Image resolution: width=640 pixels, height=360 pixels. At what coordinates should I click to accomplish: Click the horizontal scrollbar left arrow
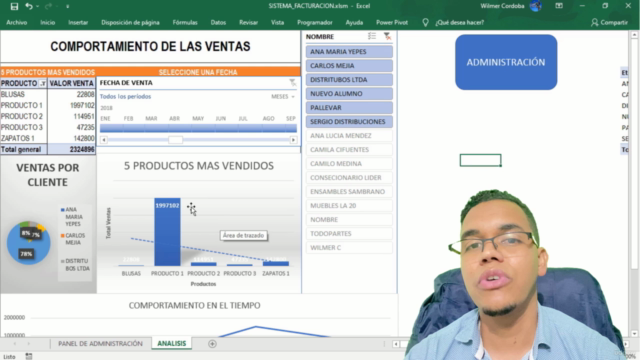(396, 344)
